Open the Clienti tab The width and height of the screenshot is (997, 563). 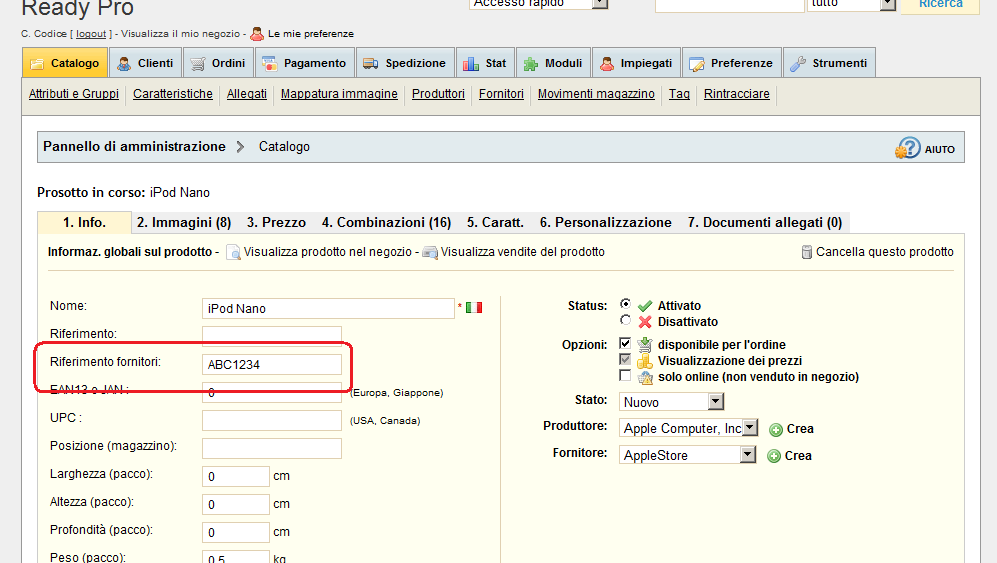pyautogui.click(x=146, y=63)
